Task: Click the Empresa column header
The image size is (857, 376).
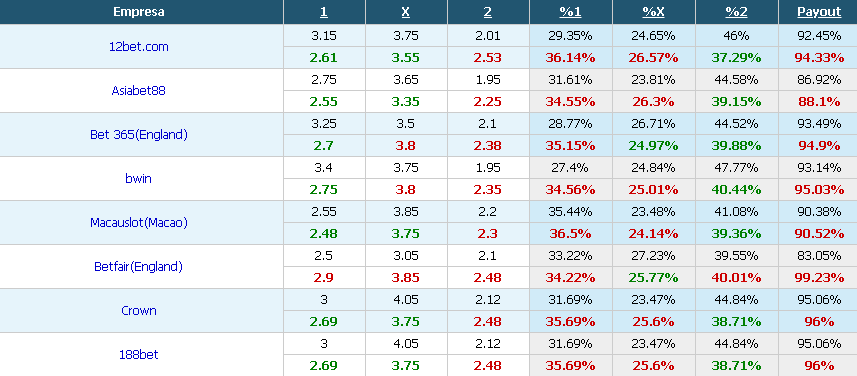Action: point(139,12)
